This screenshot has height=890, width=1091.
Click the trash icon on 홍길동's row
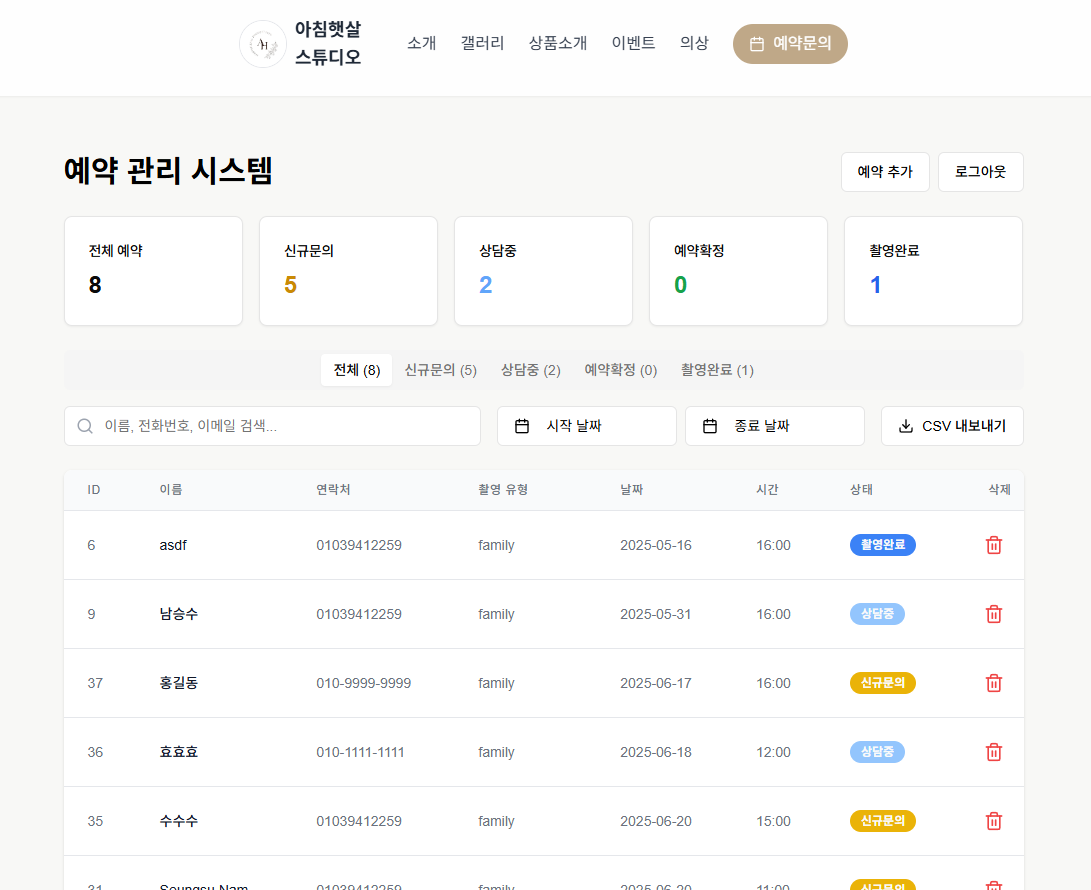click(x=993, y=683)
